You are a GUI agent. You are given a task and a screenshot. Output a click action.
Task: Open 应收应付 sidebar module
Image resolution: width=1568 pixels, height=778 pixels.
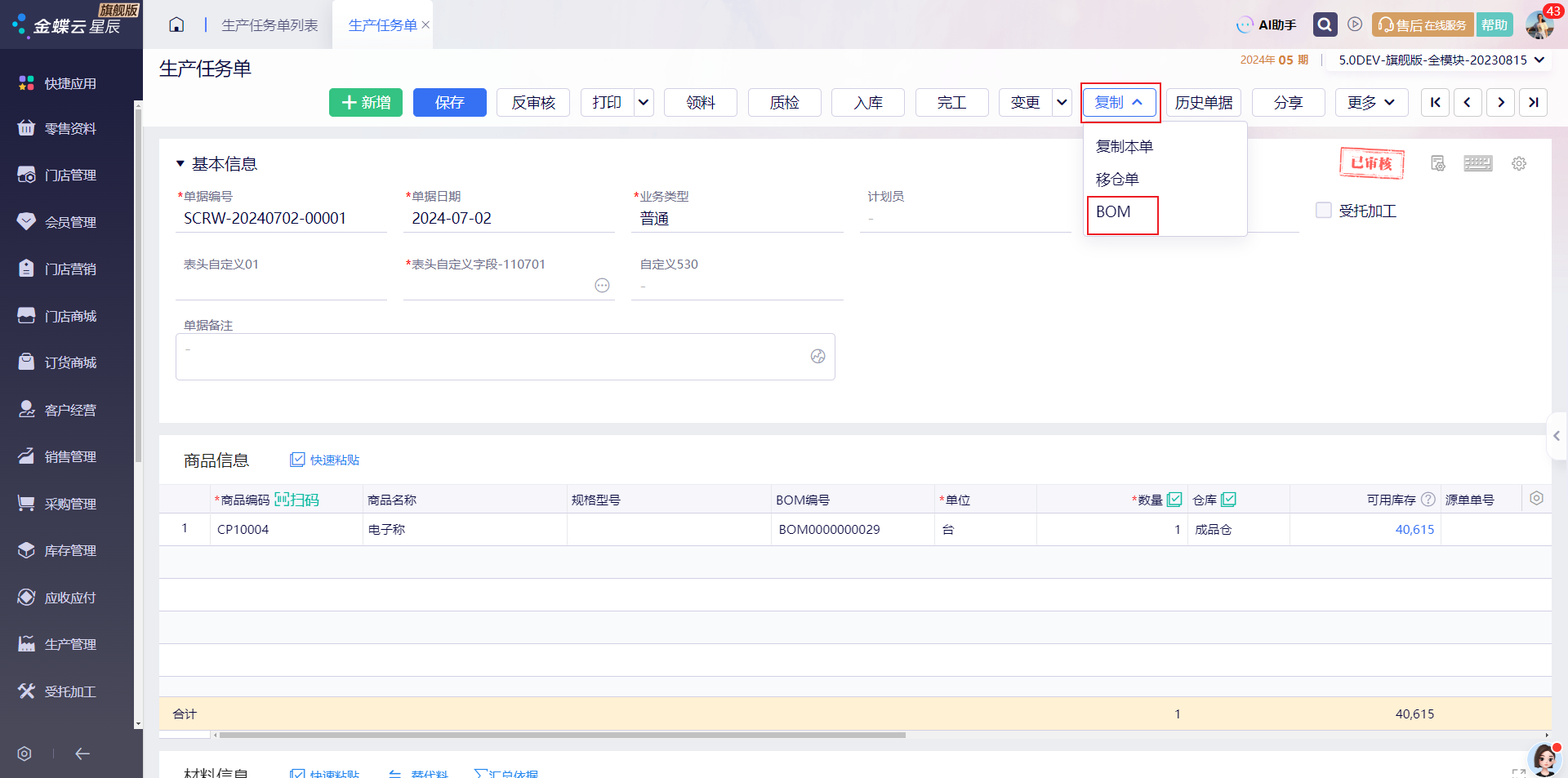tap(57, 598)
